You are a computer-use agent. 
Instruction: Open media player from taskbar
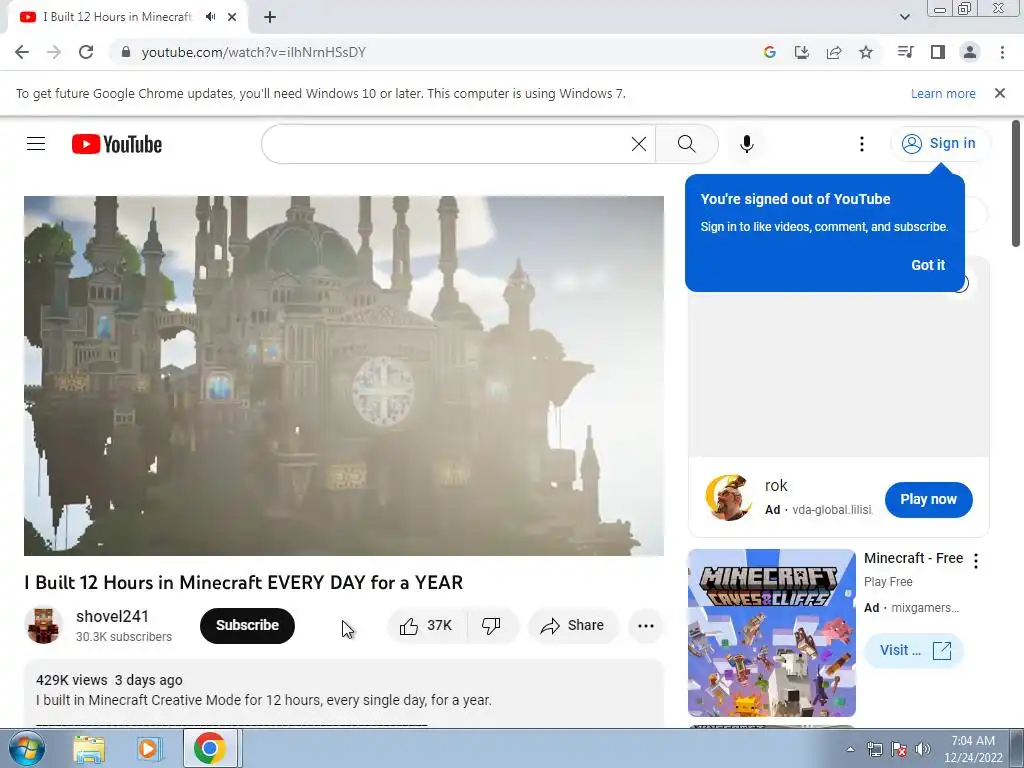(150, 748)
